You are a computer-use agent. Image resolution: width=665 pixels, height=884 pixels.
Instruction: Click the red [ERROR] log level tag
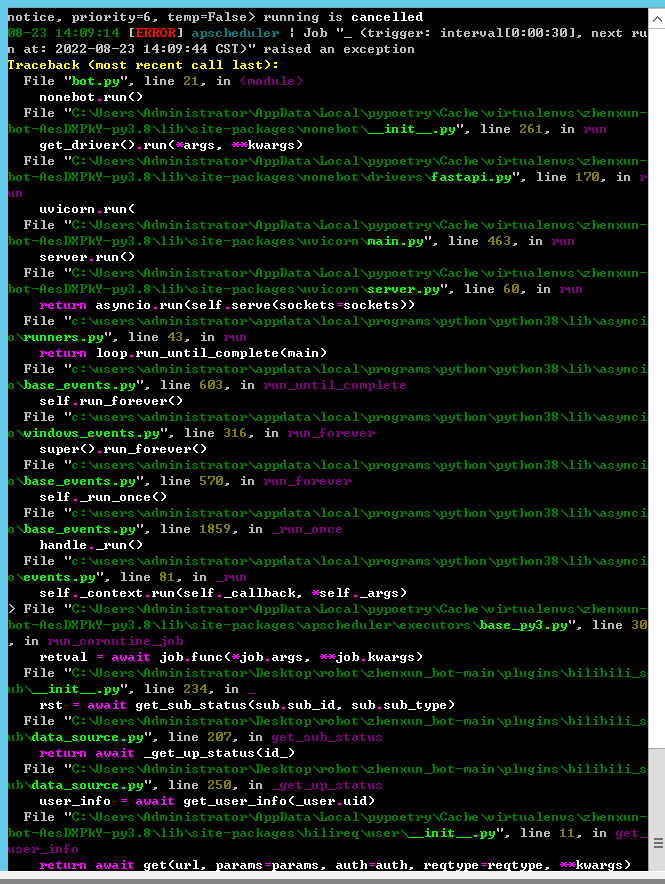pos(156,33)
